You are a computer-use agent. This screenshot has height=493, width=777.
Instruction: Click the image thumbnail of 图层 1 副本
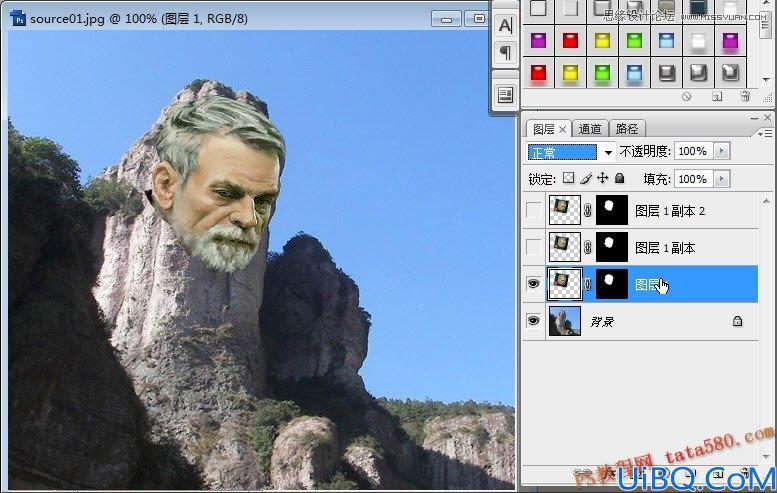[x=565, y=247]
